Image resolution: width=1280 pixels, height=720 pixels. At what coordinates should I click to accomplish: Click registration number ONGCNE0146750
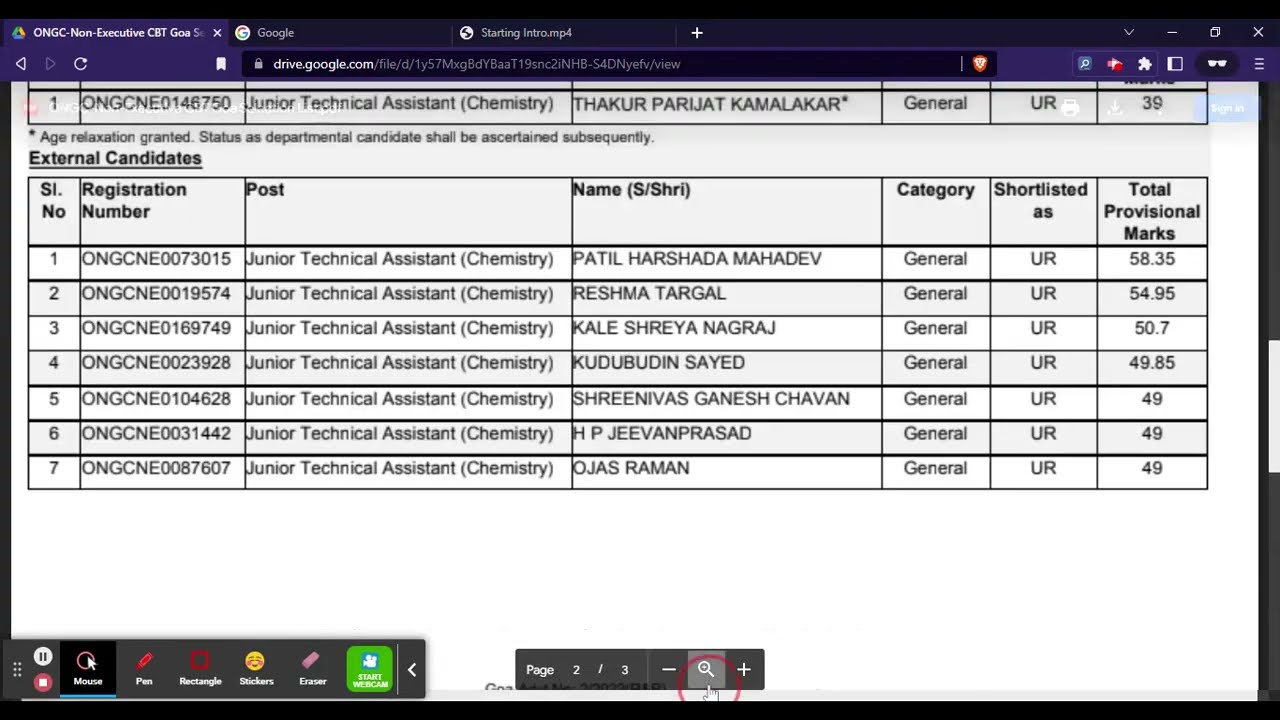pos(156,104)
